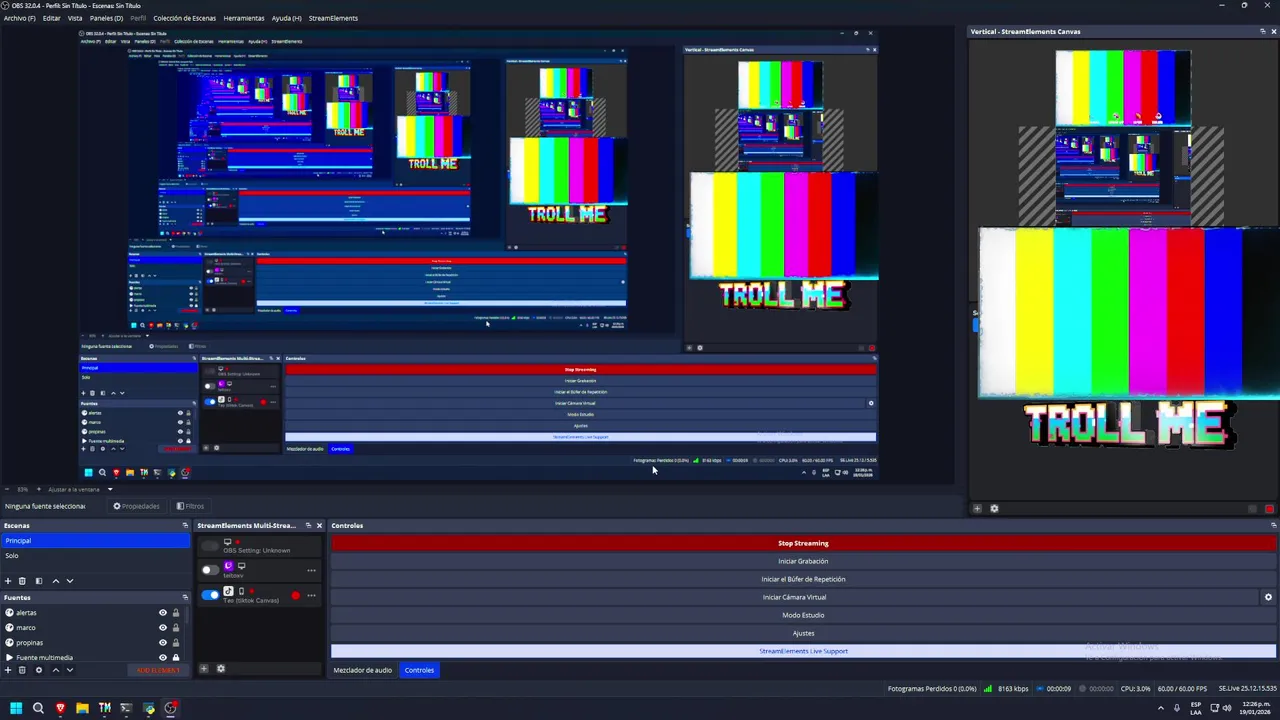The width and height of the screenshot is (1280, 720).
Task: Open the Archivo menu
Action: click(x=19, y=18)
